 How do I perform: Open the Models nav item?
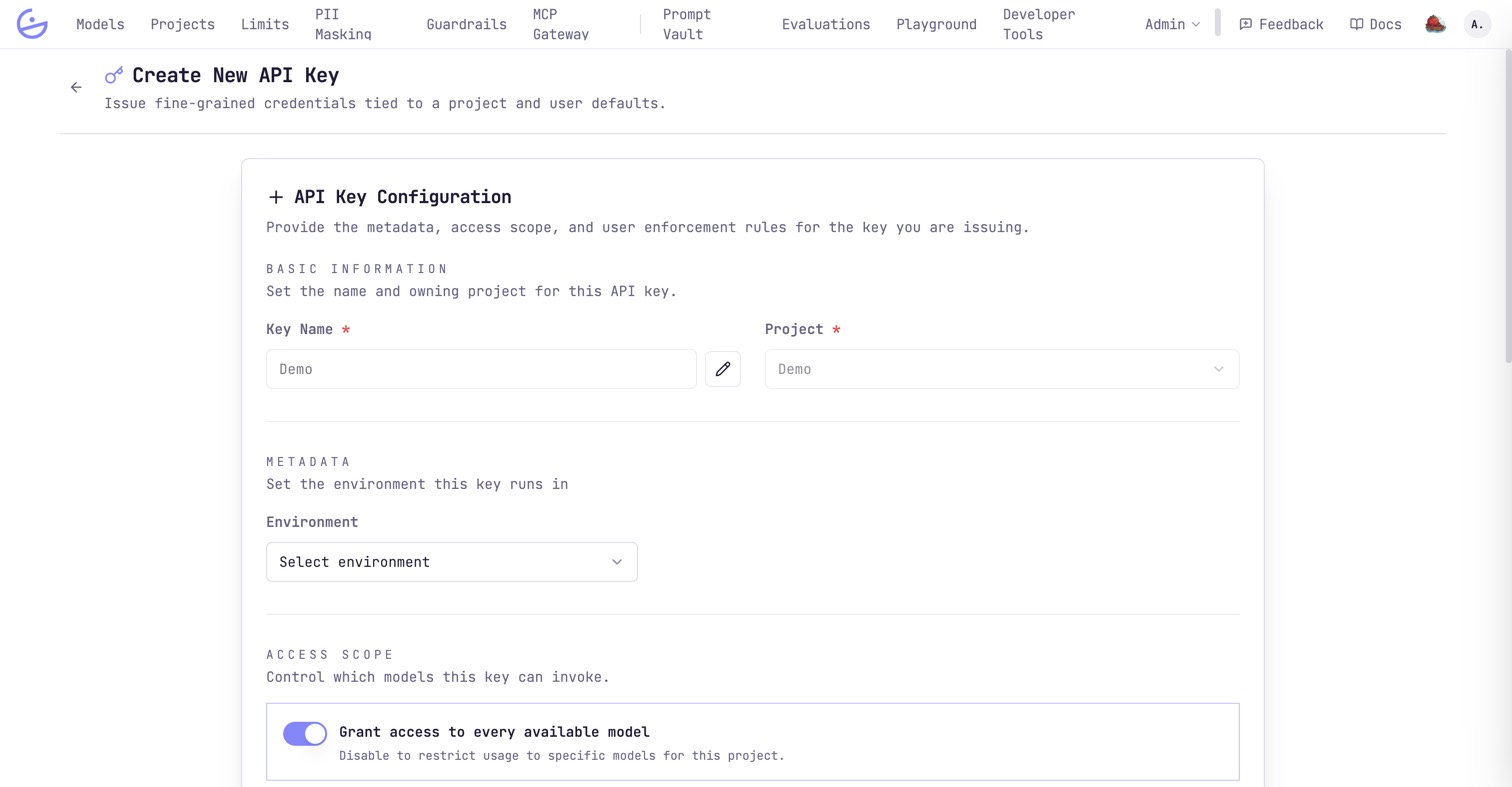pos(100,24)
